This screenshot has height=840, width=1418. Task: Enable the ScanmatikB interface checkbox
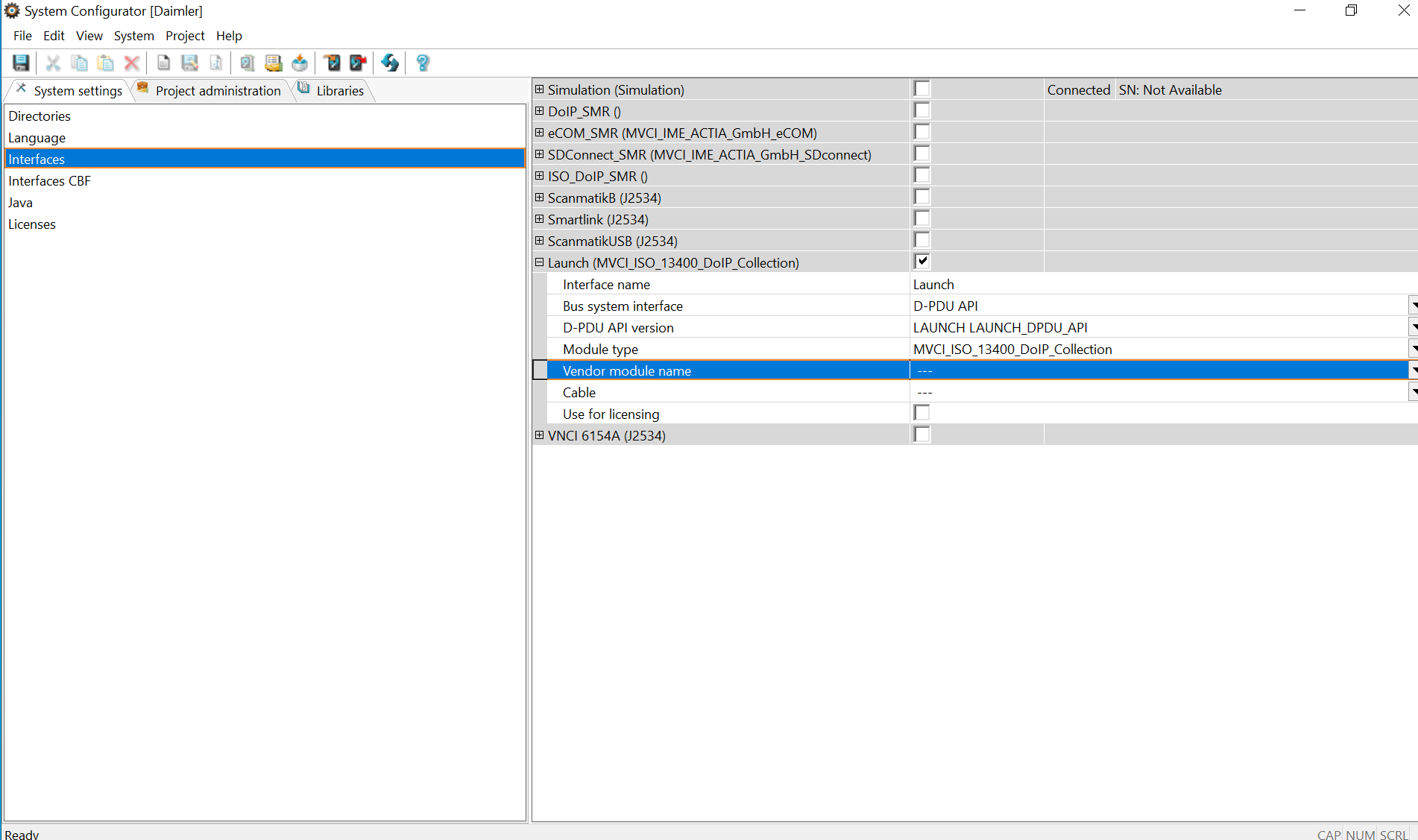click(922, 197)
